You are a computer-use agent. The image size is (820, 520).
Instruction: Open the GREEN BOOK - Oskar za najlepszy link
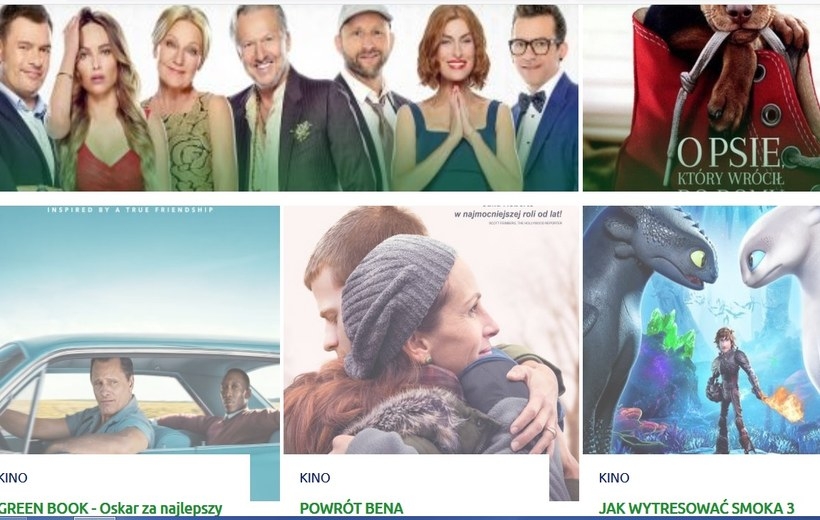[111, 508]
